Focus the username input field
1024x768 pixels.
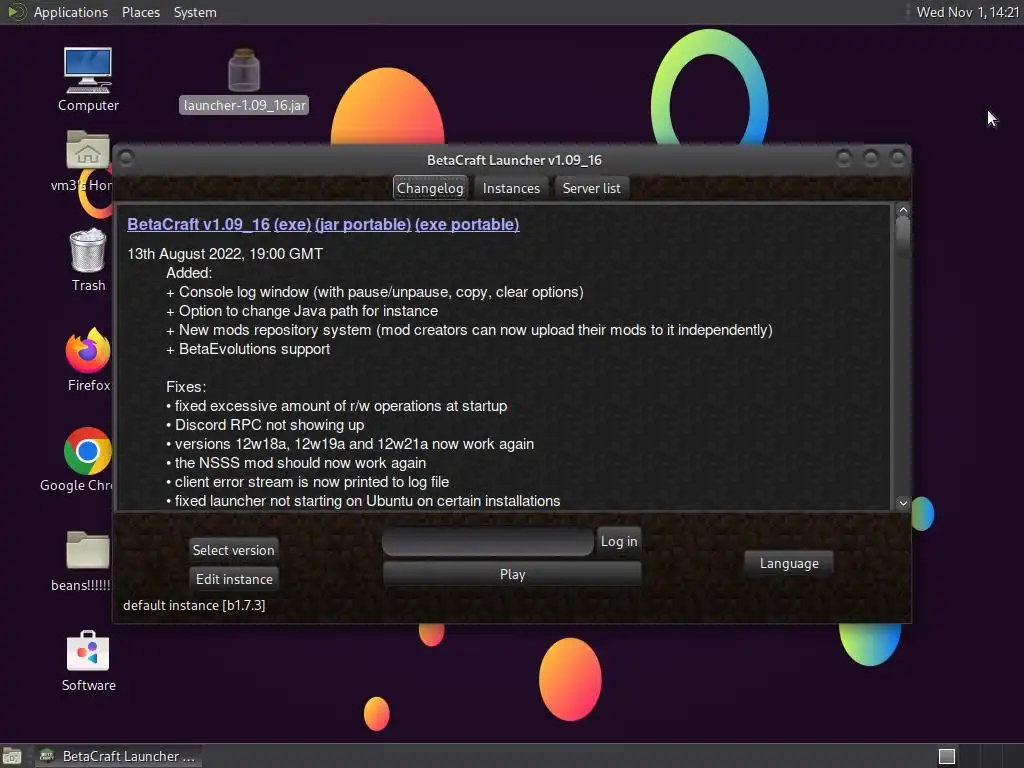[488, 541]
